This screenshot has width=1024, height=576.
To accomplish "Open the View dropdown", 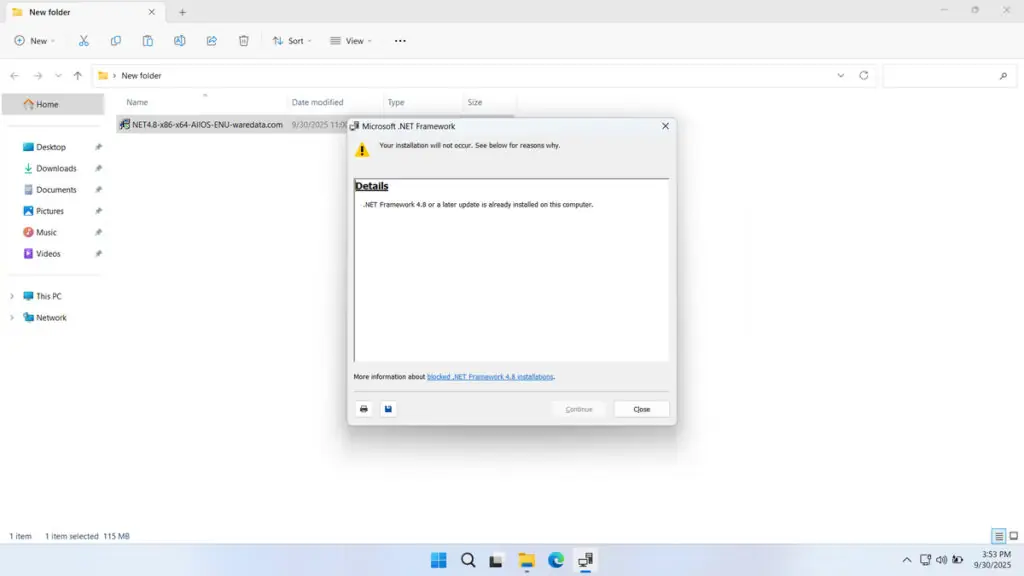I will tap(350, 41).
